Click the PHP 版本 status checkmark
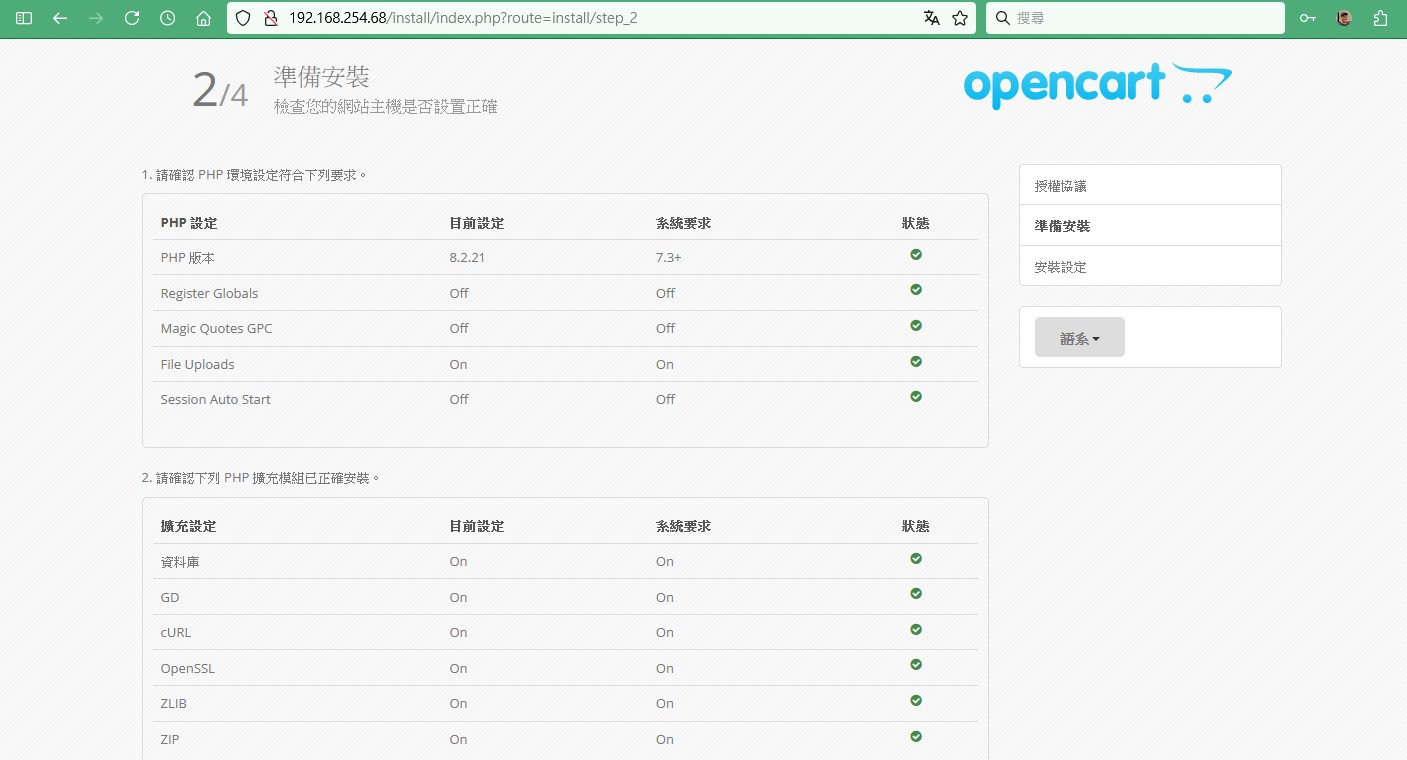Viewport: 1407px width, 760px height. [916, 255]
